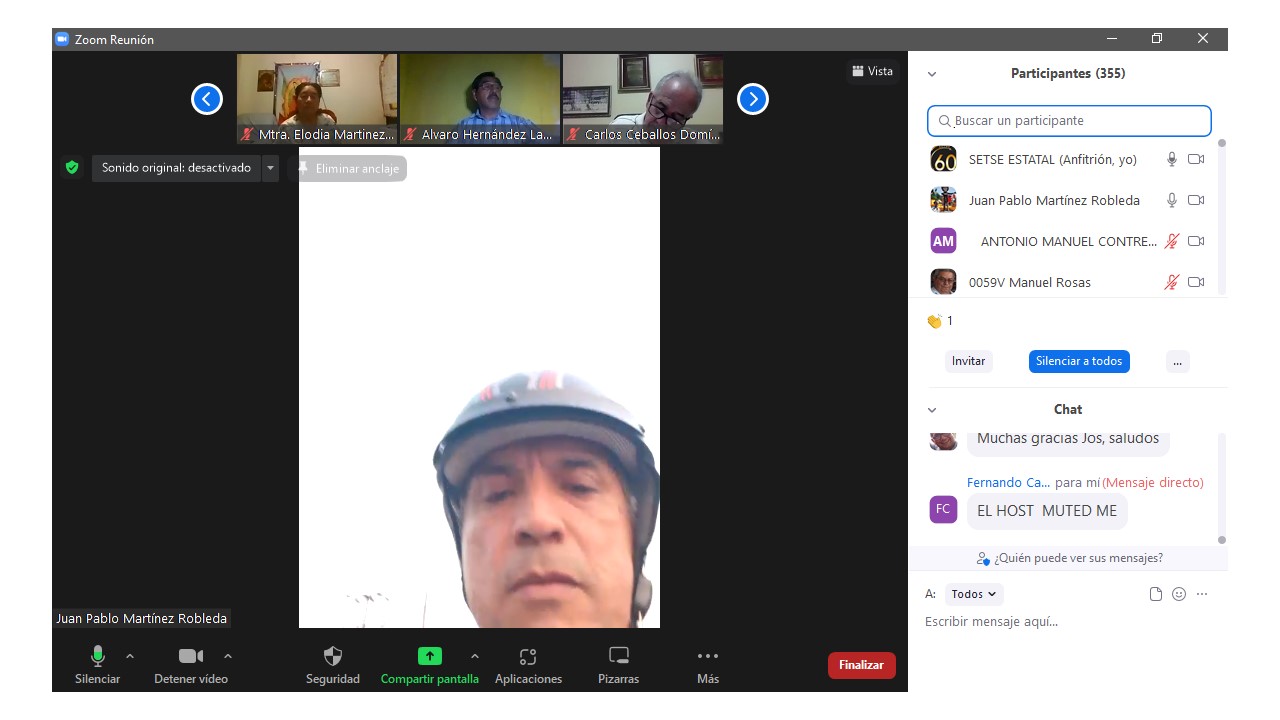Toggle Juan Pablo Martínez Robleda camera icon

click(1196, 200)
